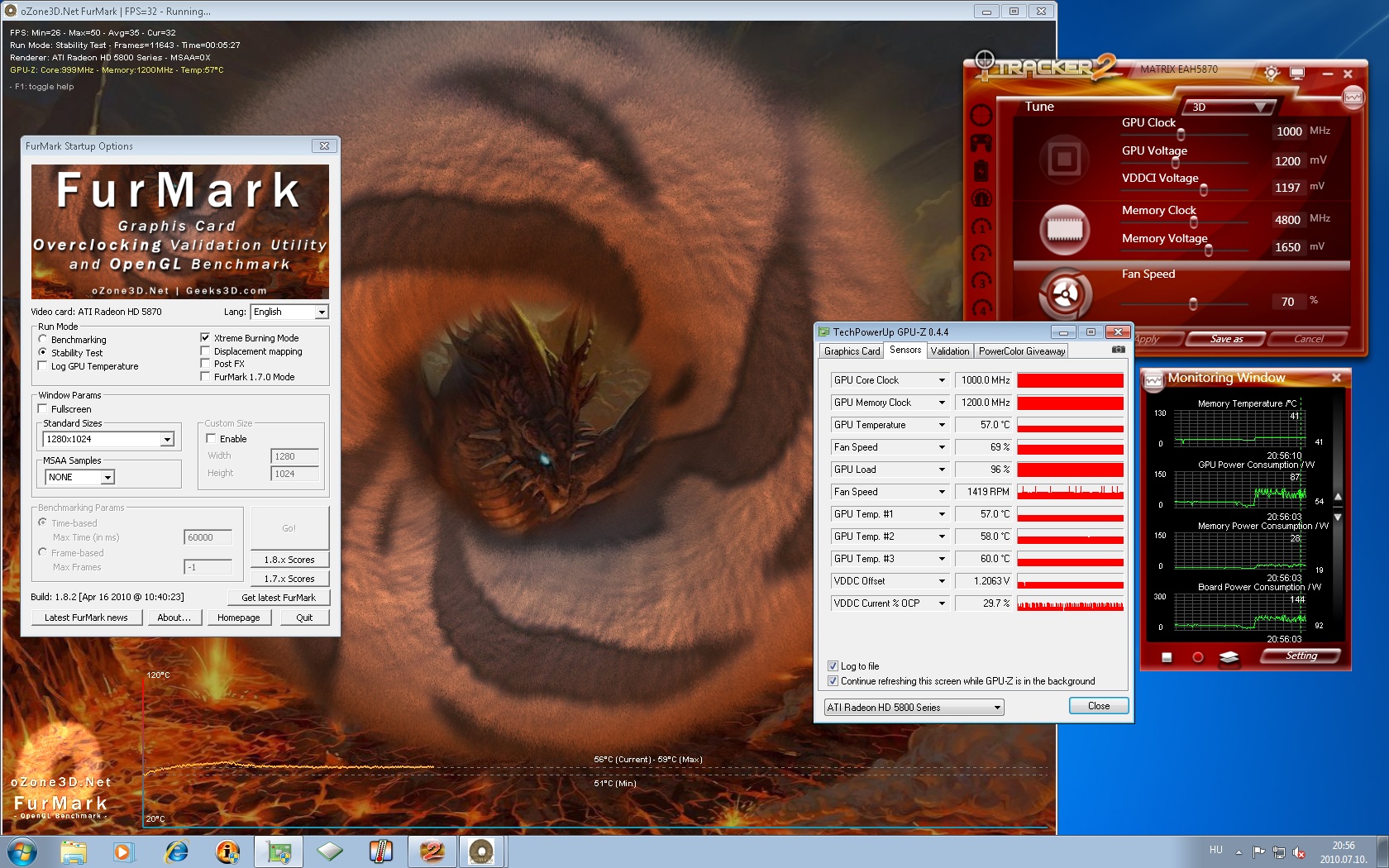This screenshot has width=1389, height=868.
Task: Click the graph icon beside Monitoring Window title
Action: (x=1153, y=380)
